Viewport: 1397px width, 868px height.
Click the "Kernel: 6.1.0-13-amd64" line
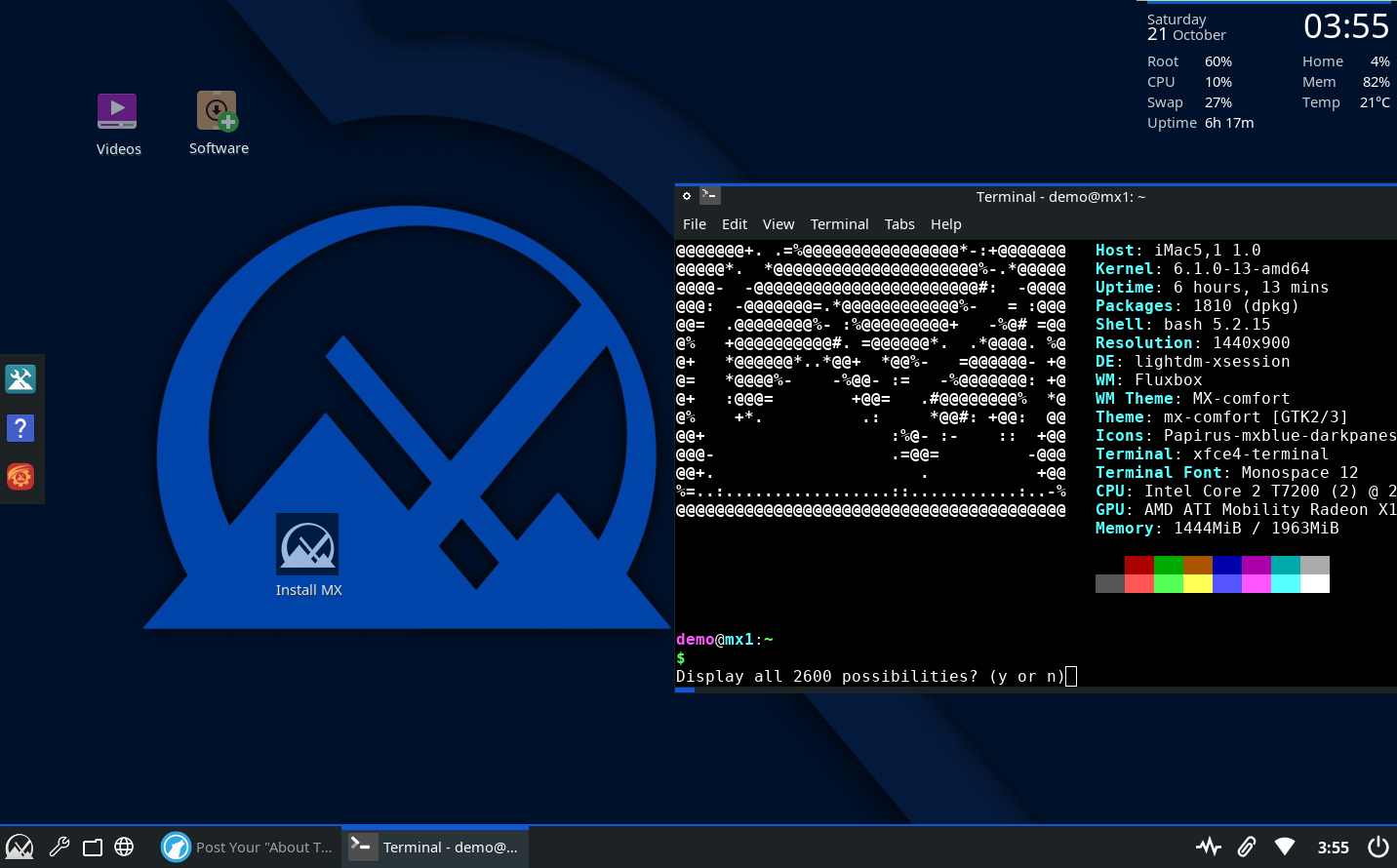point(1203,269)
